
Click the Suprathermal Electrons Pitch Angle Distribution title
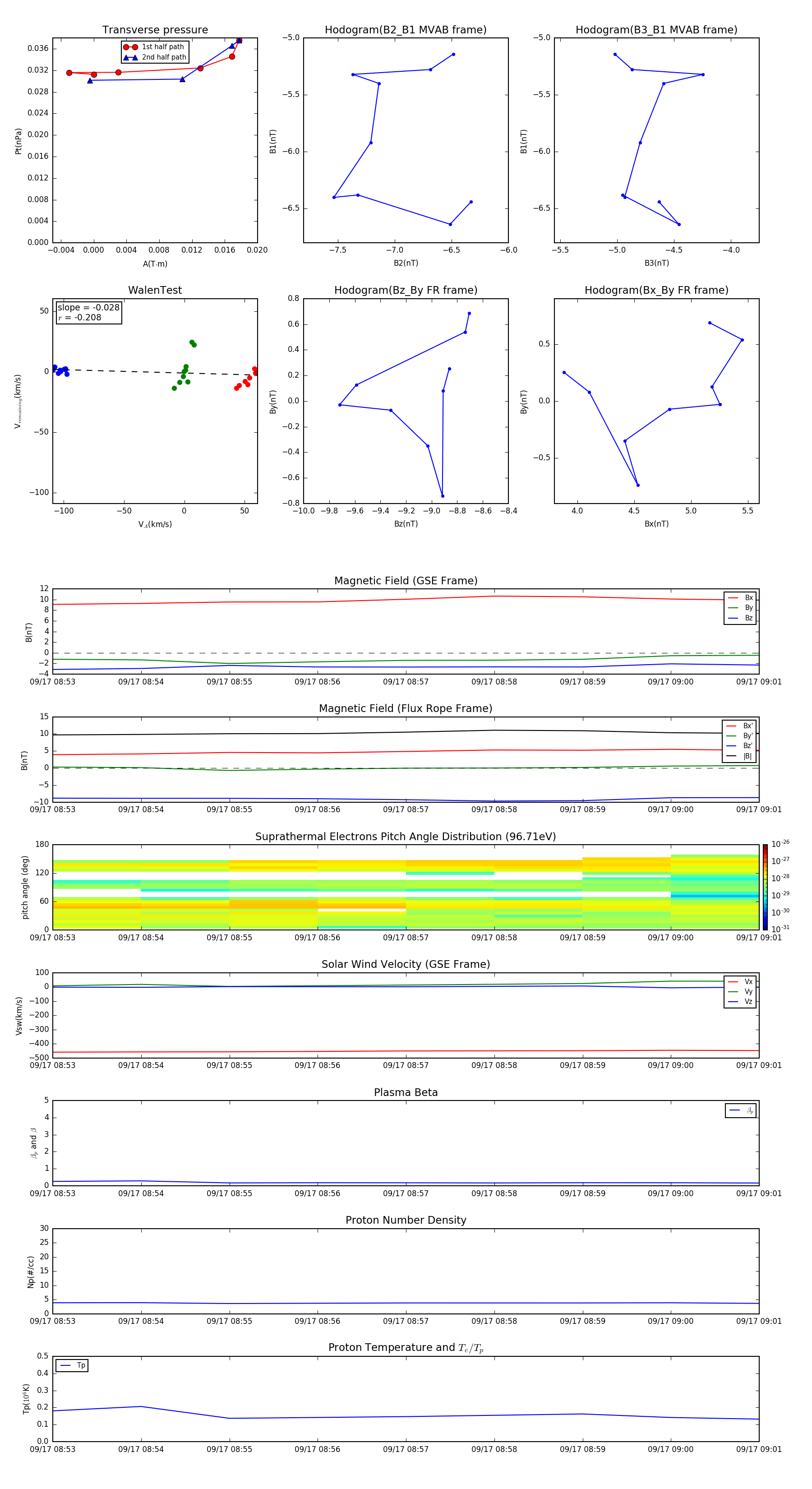coord(406,837)
